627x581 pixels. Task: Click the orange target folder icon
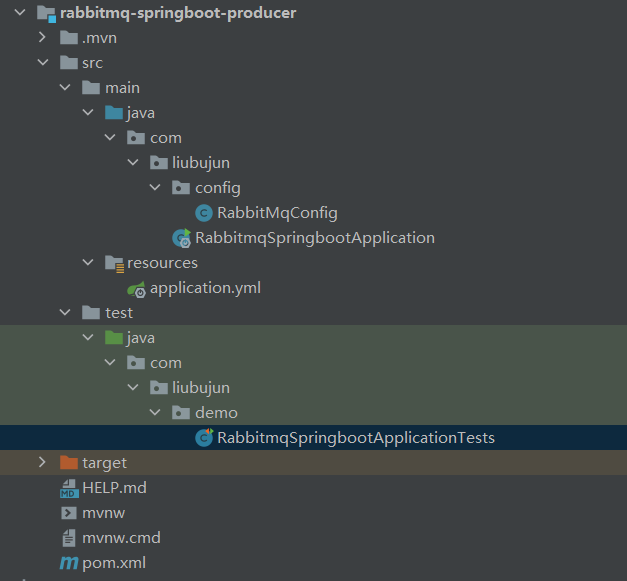point(69,463)
